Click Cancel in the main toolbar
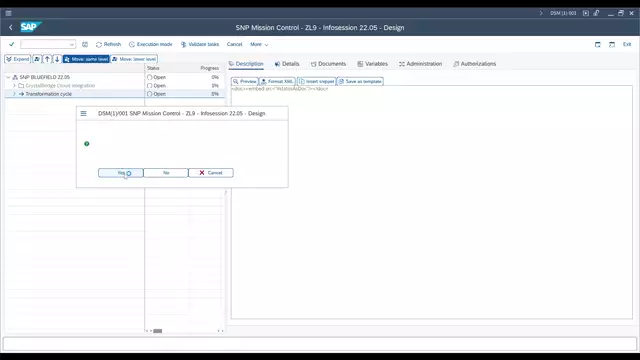This screenshot has width=640, height=360. (x=234, y=44)
